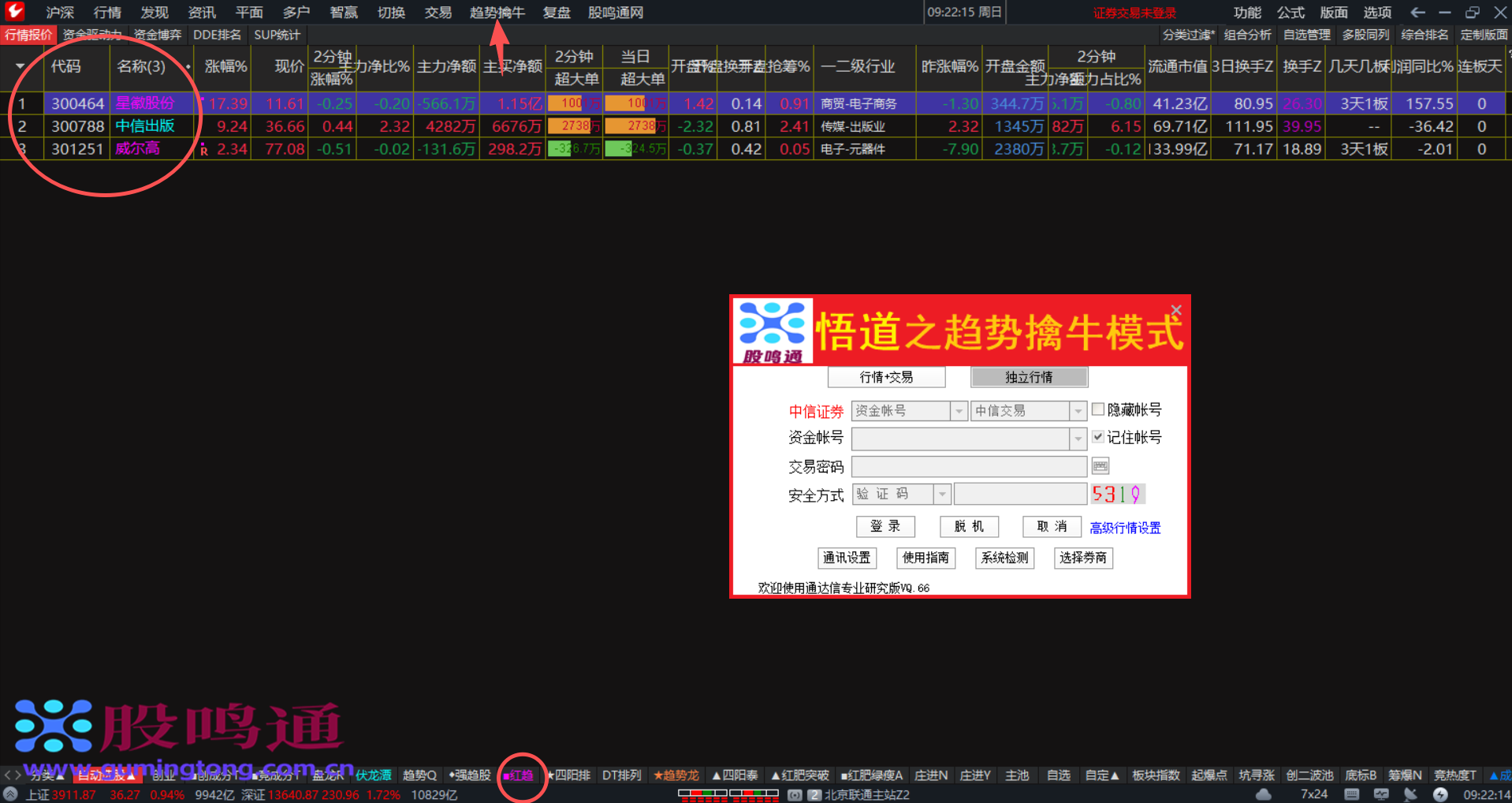
Task: Click the red app logo icon top-left
Action: click(x=14, y=11)
